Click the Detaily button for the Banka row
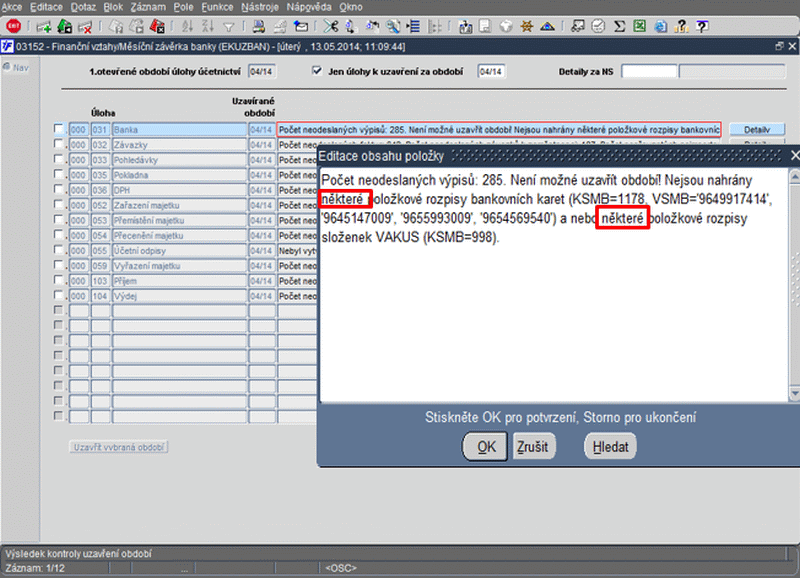 coord(757,130)
